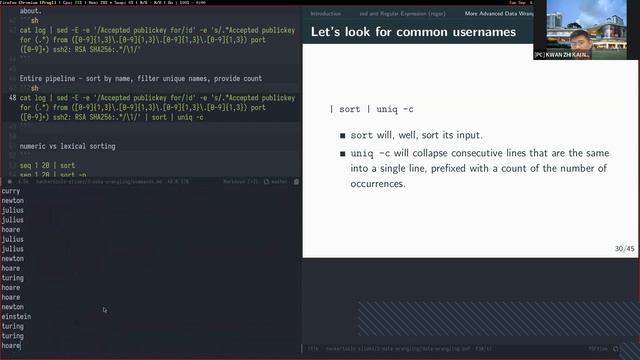Click the Markdown mode label in the editor modeline
640x360 pixels.
click(240, 182)
